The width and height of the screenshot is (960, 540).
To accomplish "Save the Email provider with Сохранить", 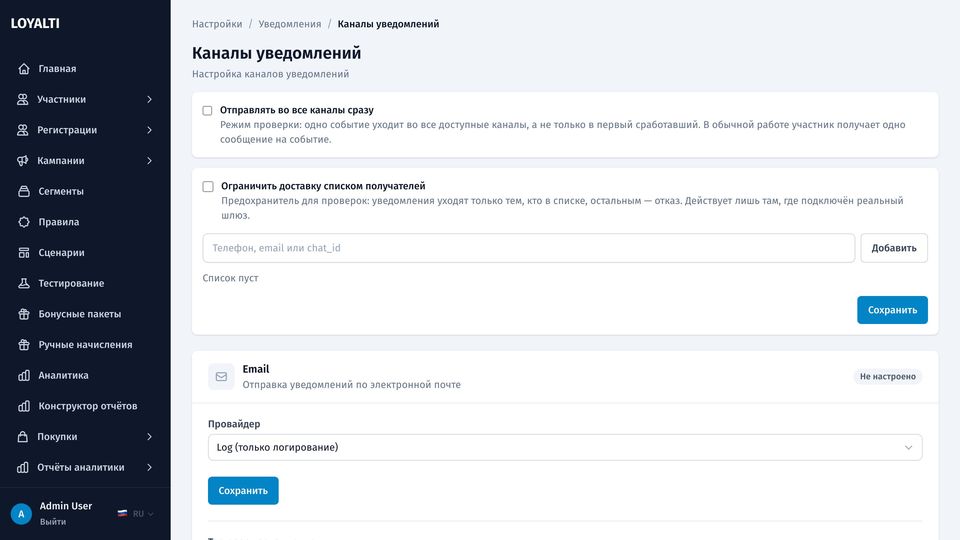I will [x=243, y=490].
